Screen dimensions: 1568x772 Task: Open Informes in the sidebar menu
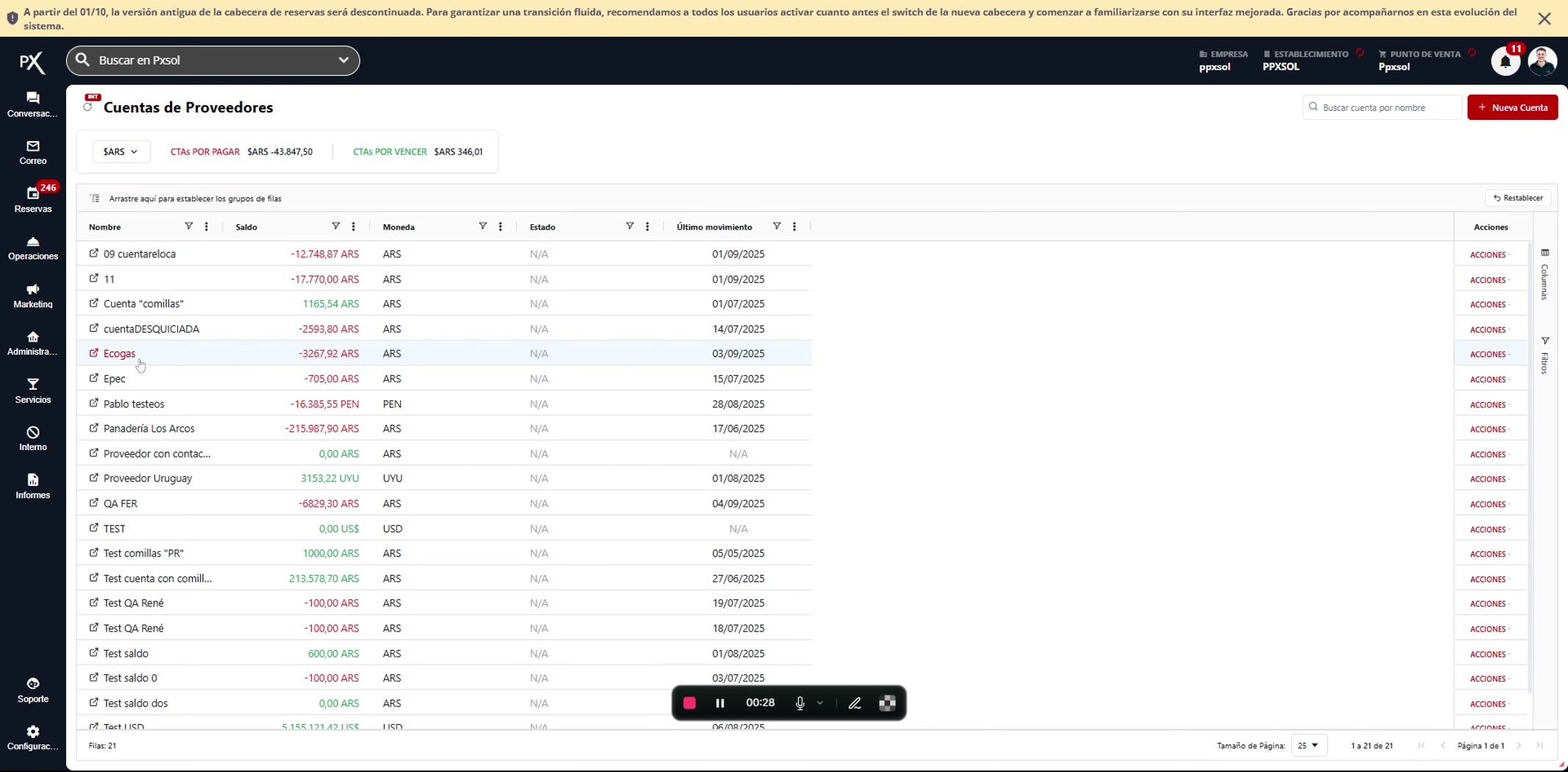32,486
